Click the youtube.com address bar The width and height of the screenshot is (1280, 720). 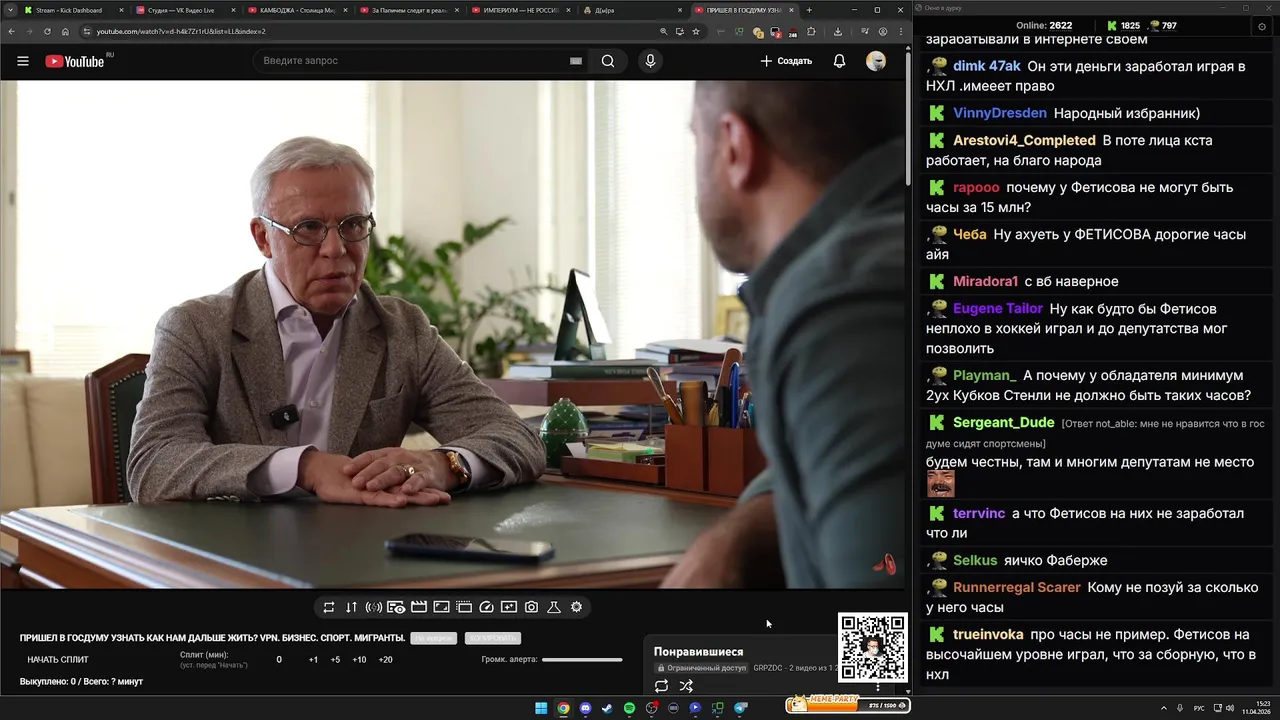[370, 31]
